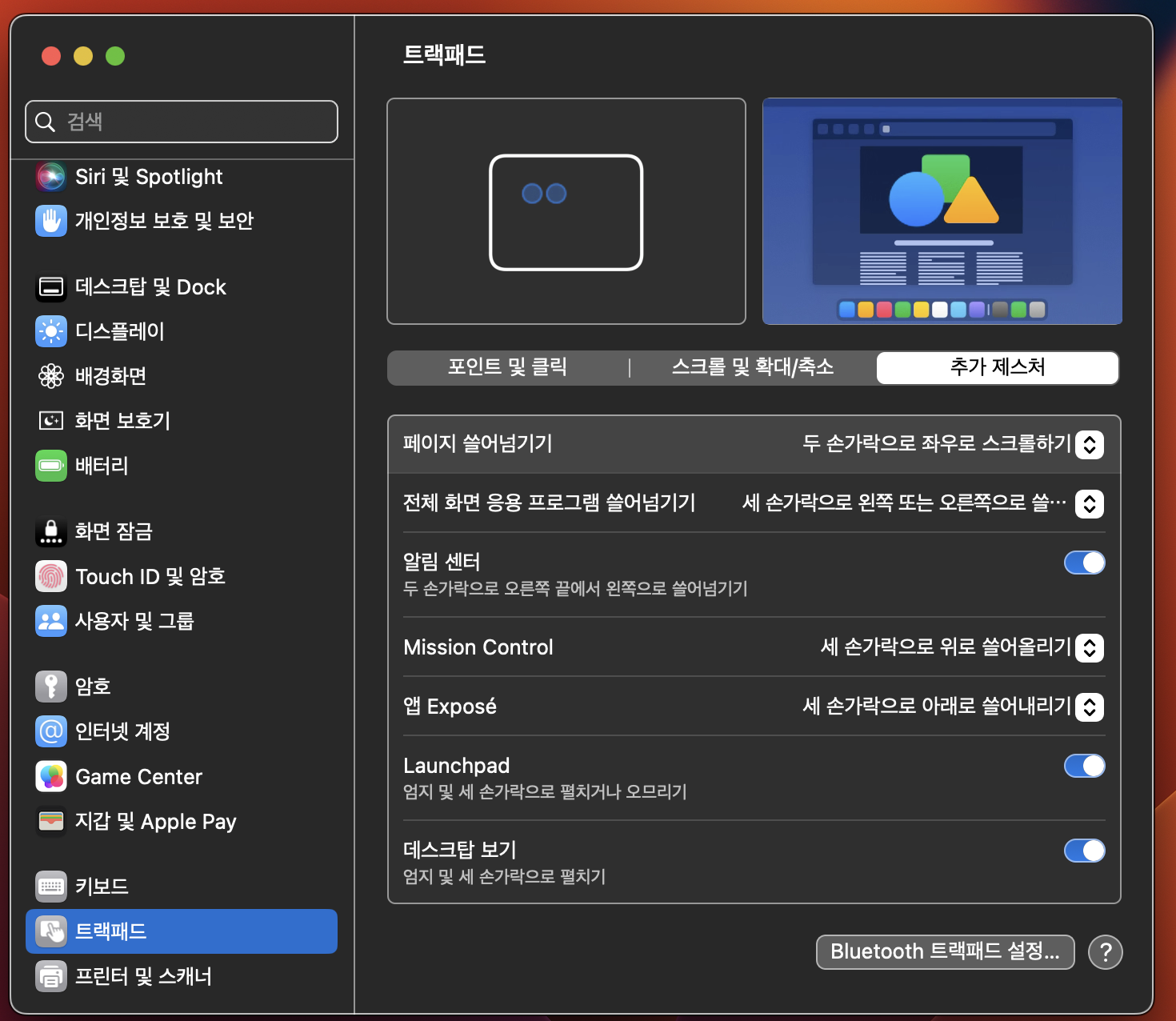Viewport: 1176px width, 1021px height.
Task: Click the 엄지 및 세 손가락으로 펼치기 description
Action: [504, 877]
